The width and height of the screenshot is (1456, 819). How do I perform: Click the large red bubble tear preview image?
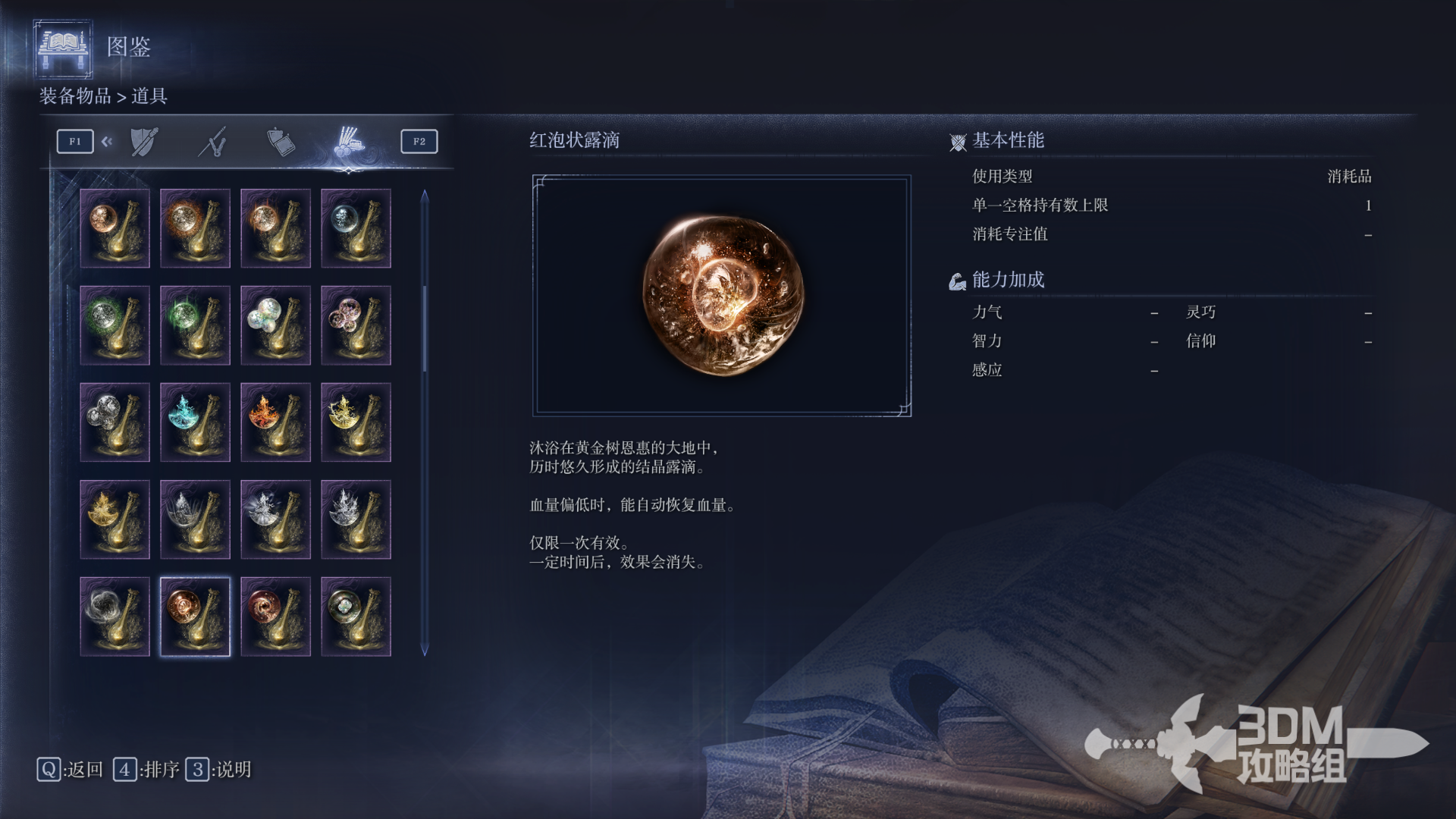pyautogui.click(x=722, y=295)
